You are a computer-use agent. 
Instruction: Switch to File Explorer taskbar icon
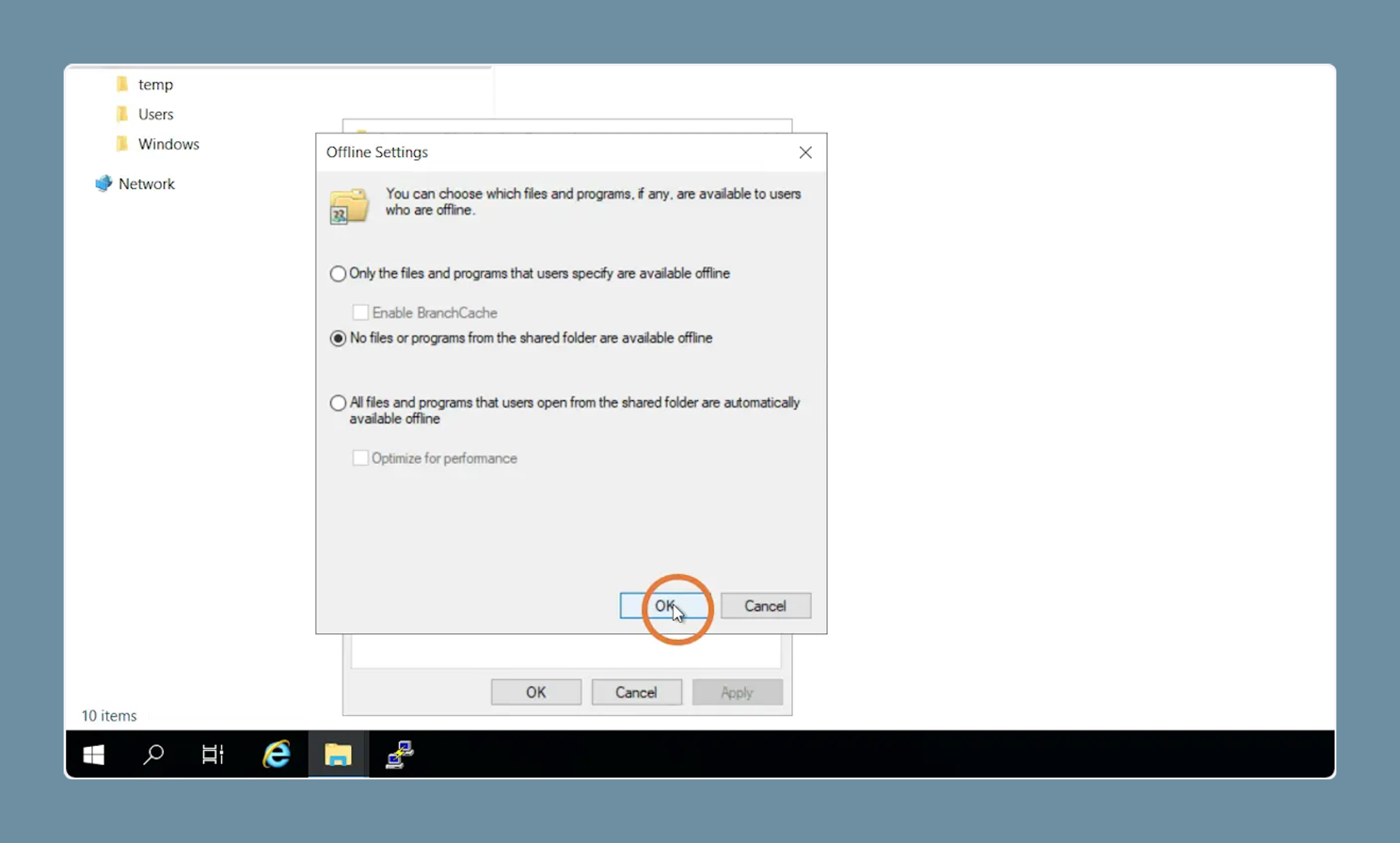coord(338,755)
